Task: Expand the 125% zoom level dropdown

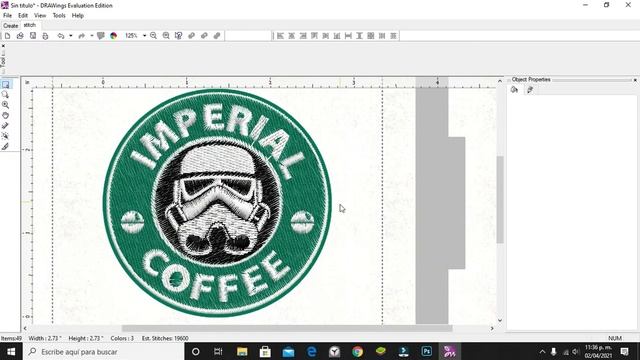Action: (x=144, y=36)
